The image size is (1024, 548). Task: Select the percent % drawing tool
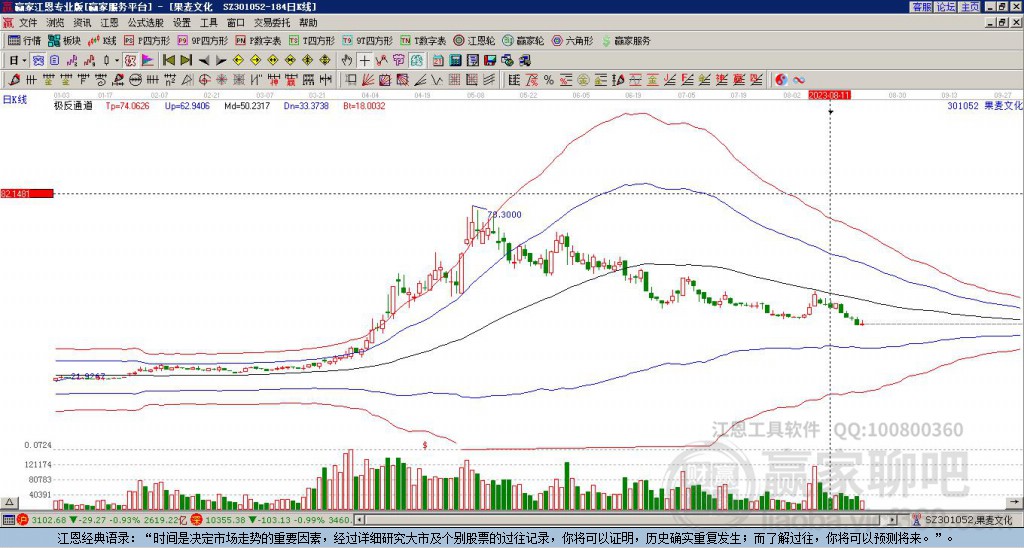tap(549, 80)
